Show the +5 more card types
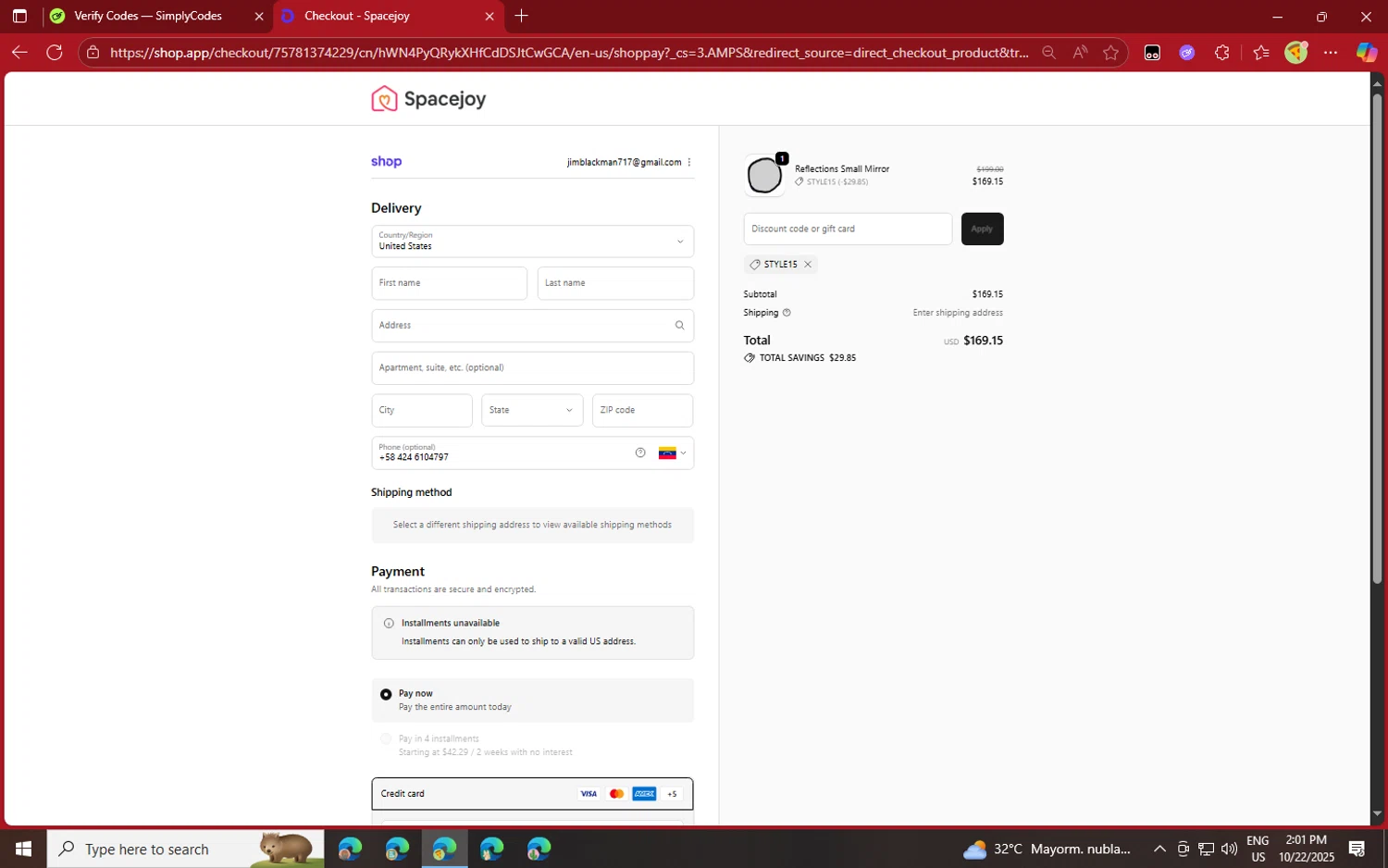Image resolution: width=1388 pixels, height=868 pixels. 672,794
